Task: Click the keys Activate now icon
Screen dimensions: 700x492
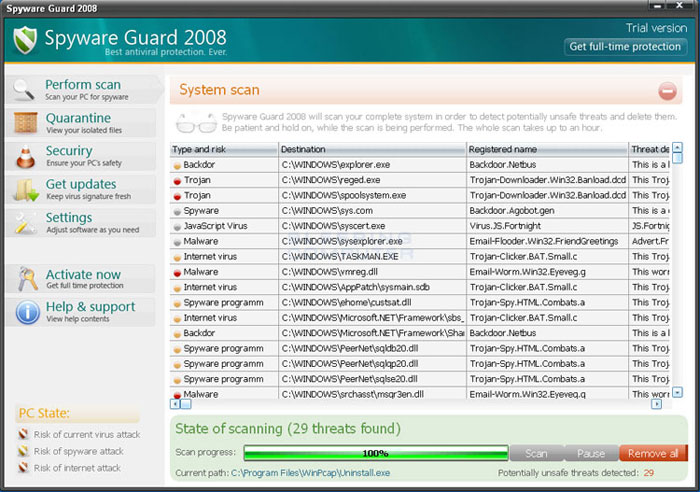Action: [x=27, y=279]
